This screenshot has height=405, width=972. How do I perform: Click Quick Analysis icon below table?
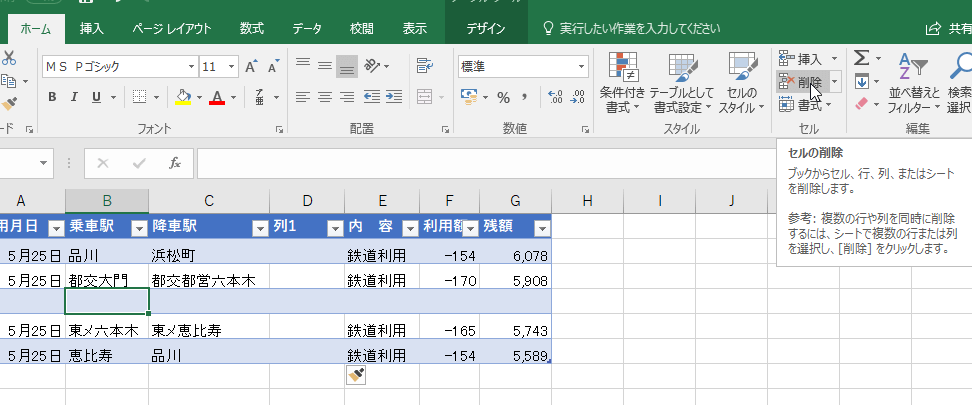[x=356, y=374]
